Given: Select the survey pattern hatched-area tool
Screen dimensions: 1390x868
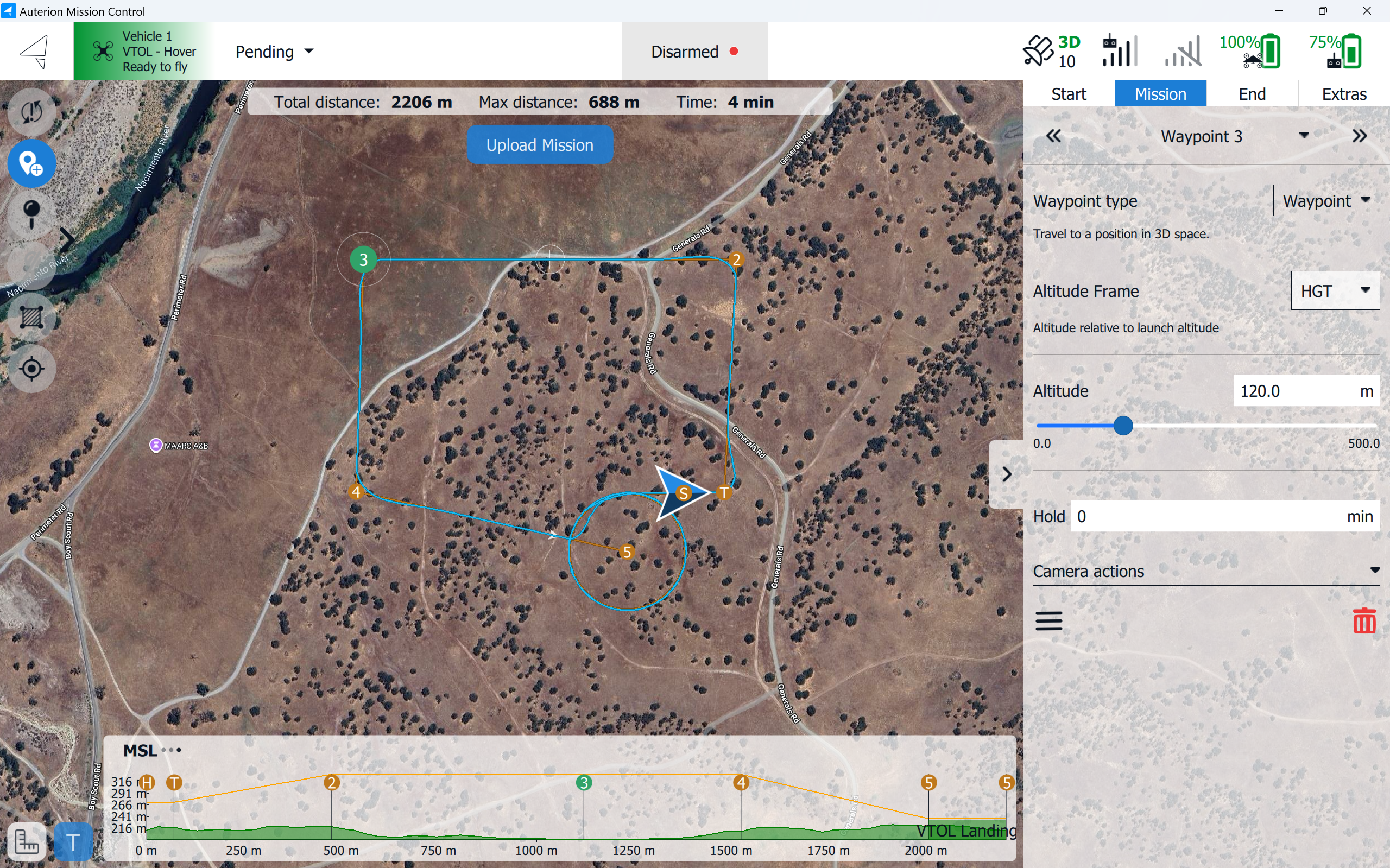Looking at the screenshot, I should (31, 317).
